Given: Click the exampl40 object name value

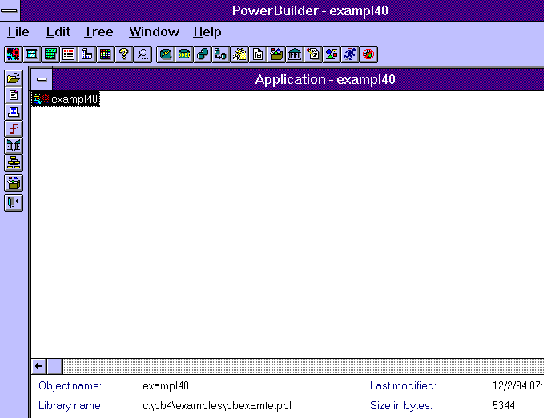Looking at the screenshot, I should (x=165, y=386).
